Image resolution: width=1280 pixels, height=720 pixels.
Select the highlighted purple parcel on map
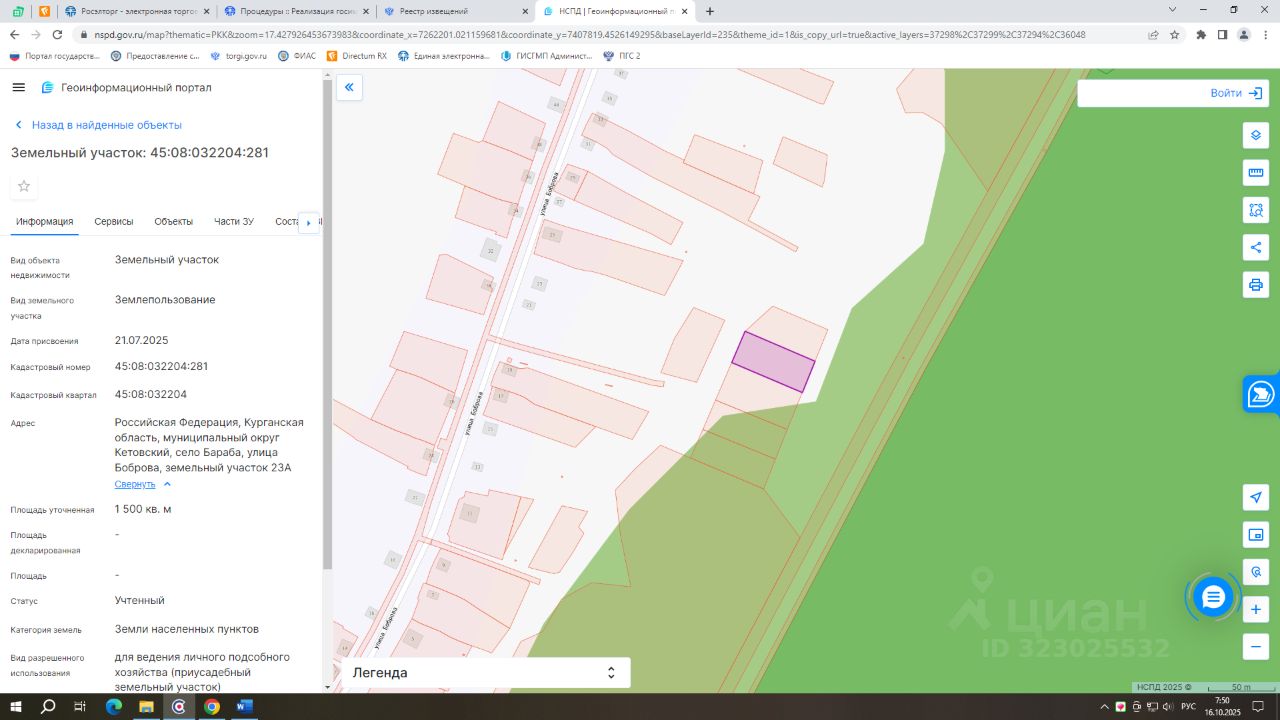[x=773, y=362]
